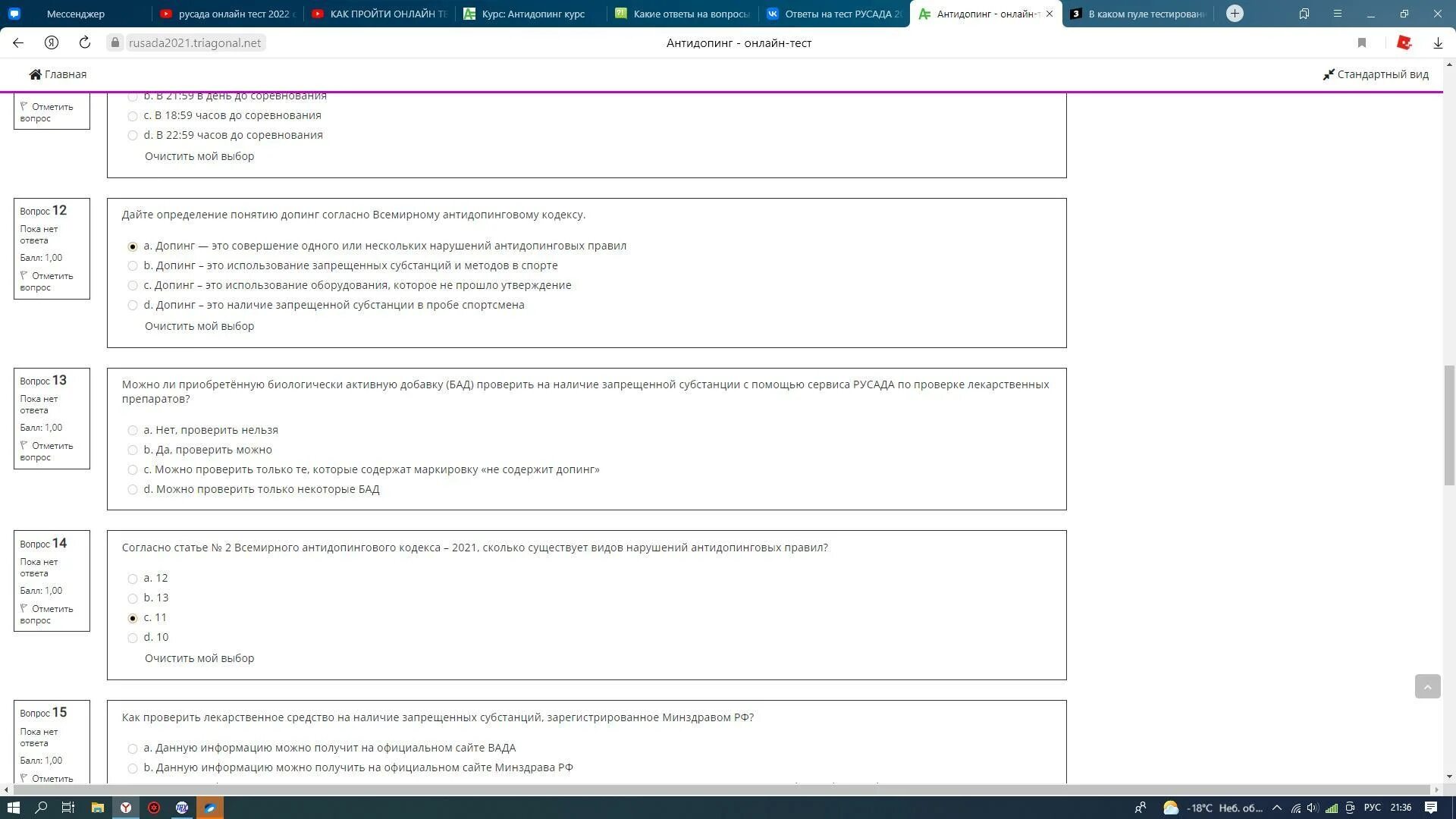
Task: Open the browser downloads icon
Action: point(1438,43)
